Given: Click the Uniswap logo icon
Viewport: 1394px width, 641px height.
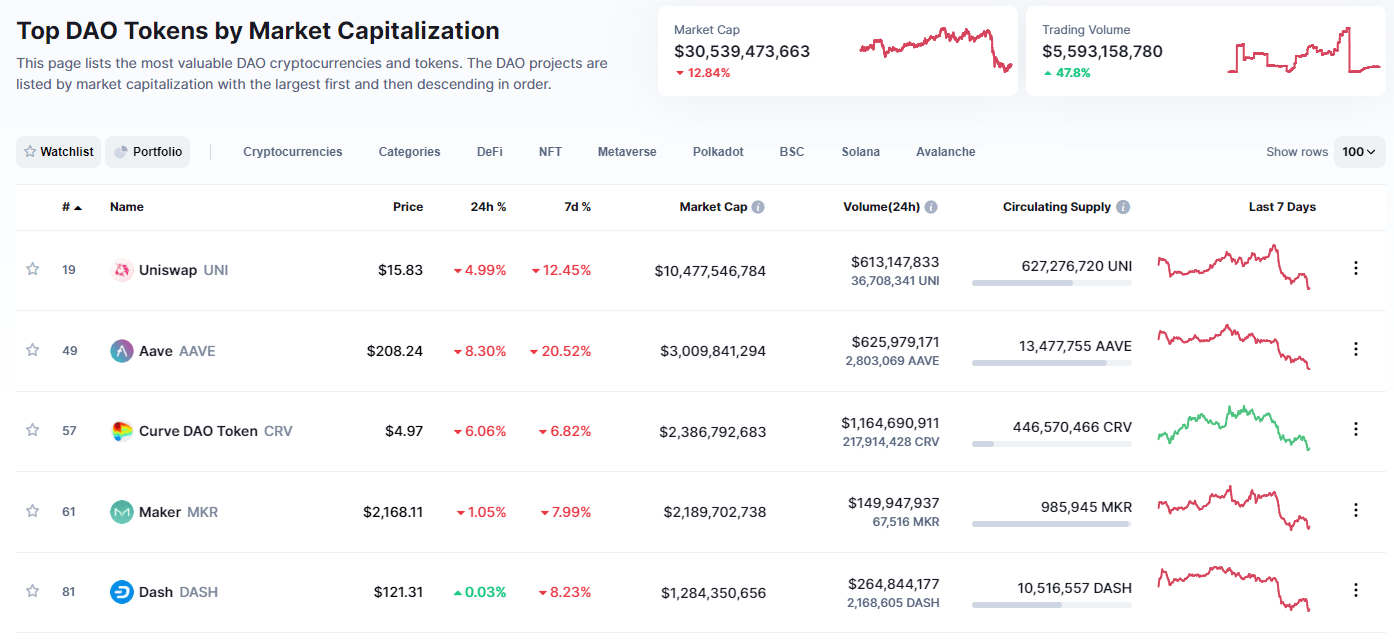Looking at the screenshot, I should (122, 270).
